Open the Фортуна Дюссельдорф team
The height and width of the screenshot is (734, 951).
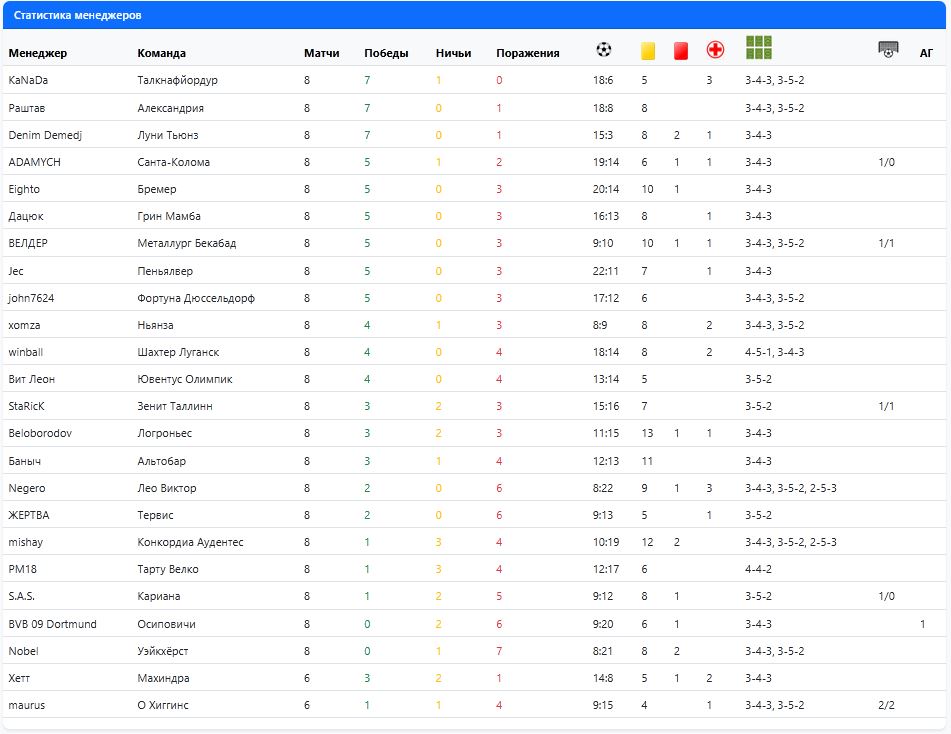point(195,298)
